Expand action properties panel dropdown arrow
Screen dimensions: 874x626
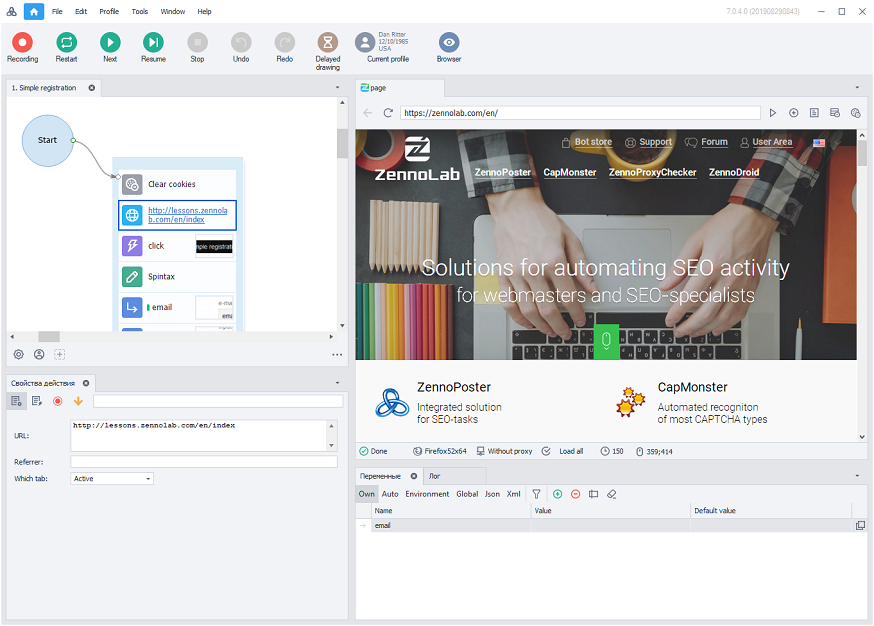(337, 383)
